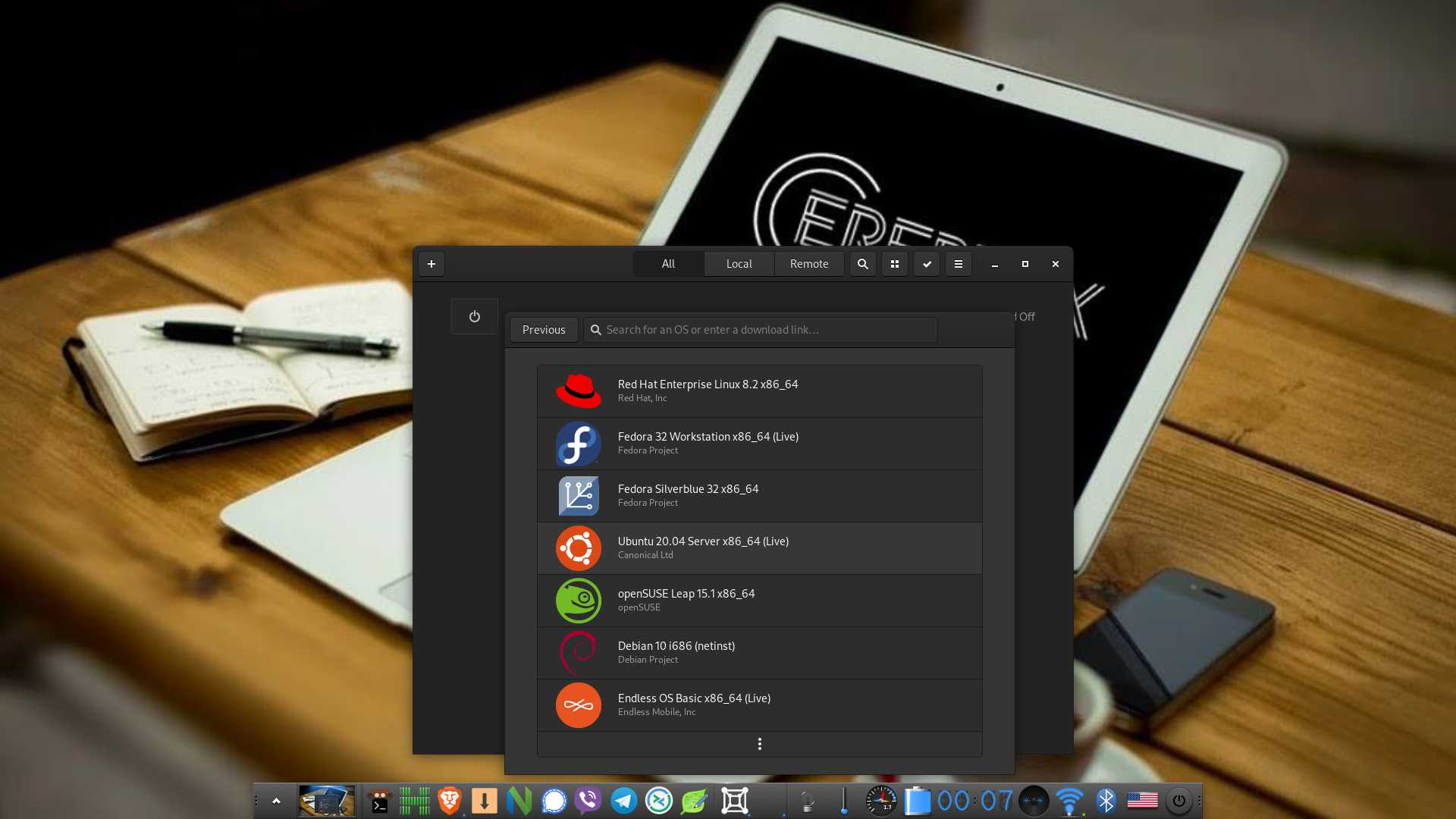Click the Bluetooth icon in the system tray
Screen dimensions: 1456x819
tap(1106, 800)
